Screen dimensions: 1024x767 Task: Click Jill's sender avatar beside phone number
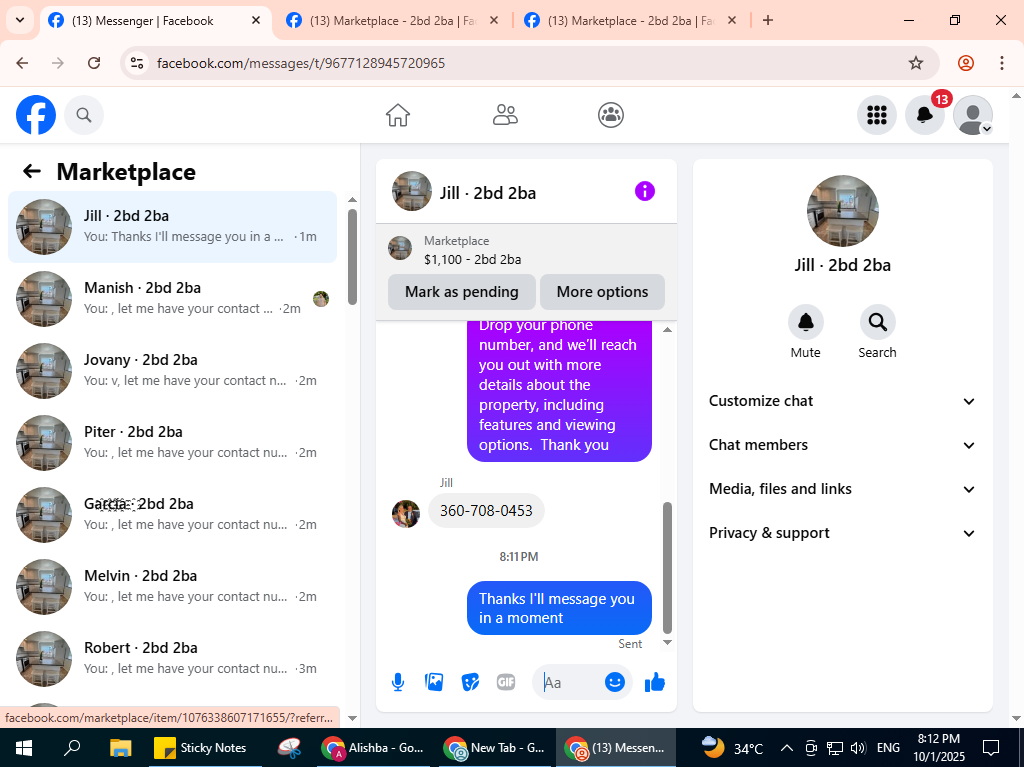pos(406,514)
